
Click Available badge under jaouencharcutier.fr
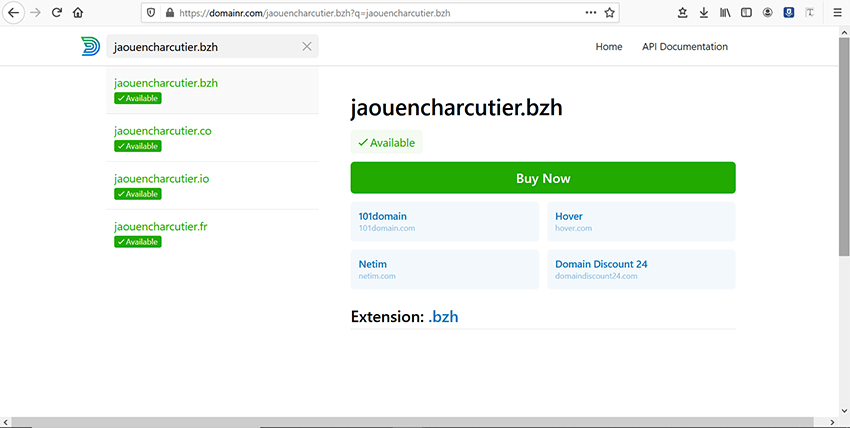[138, 242]
